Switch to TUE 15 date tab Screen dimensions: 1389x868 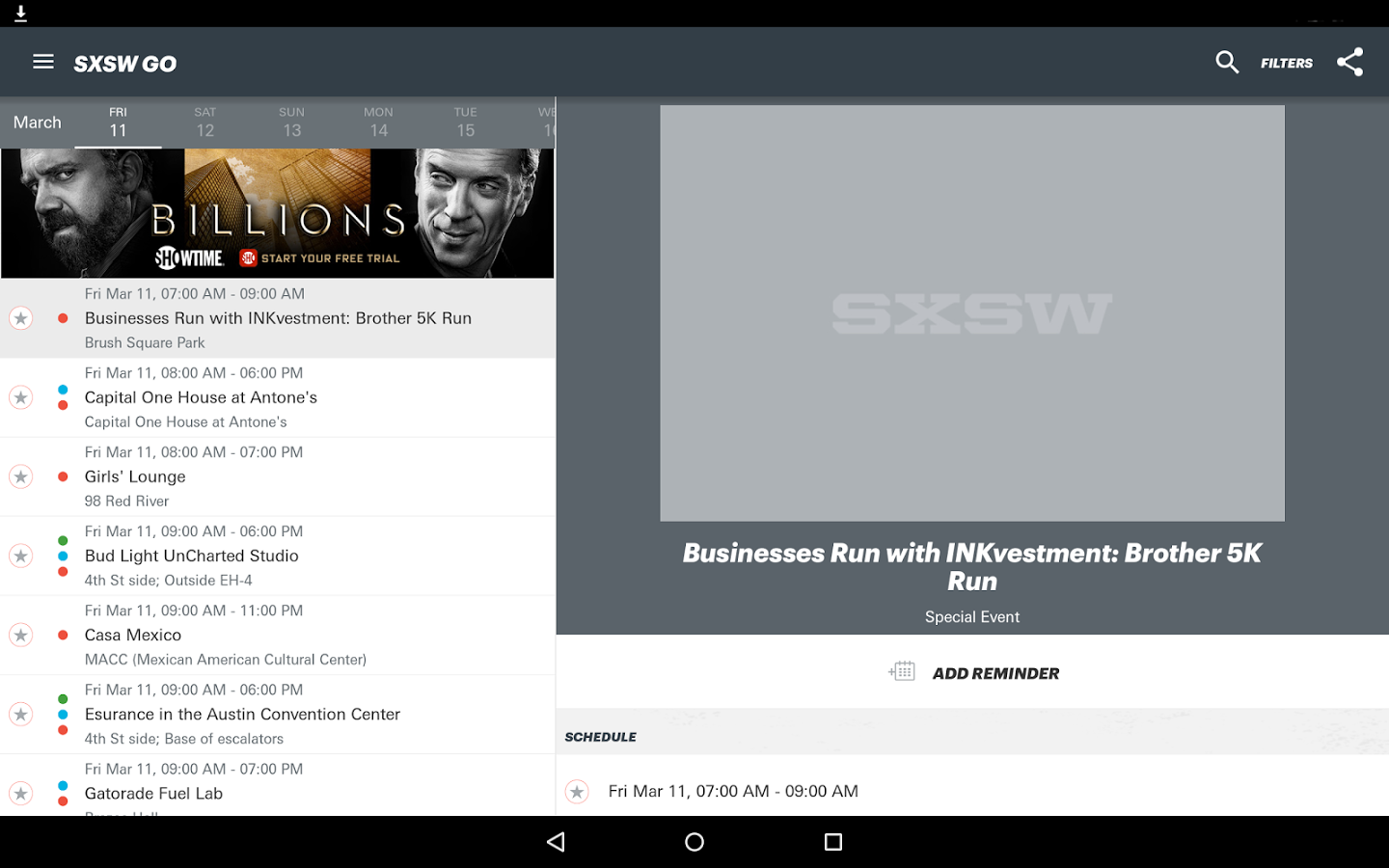pyautogui.click(x=465, y=122)
